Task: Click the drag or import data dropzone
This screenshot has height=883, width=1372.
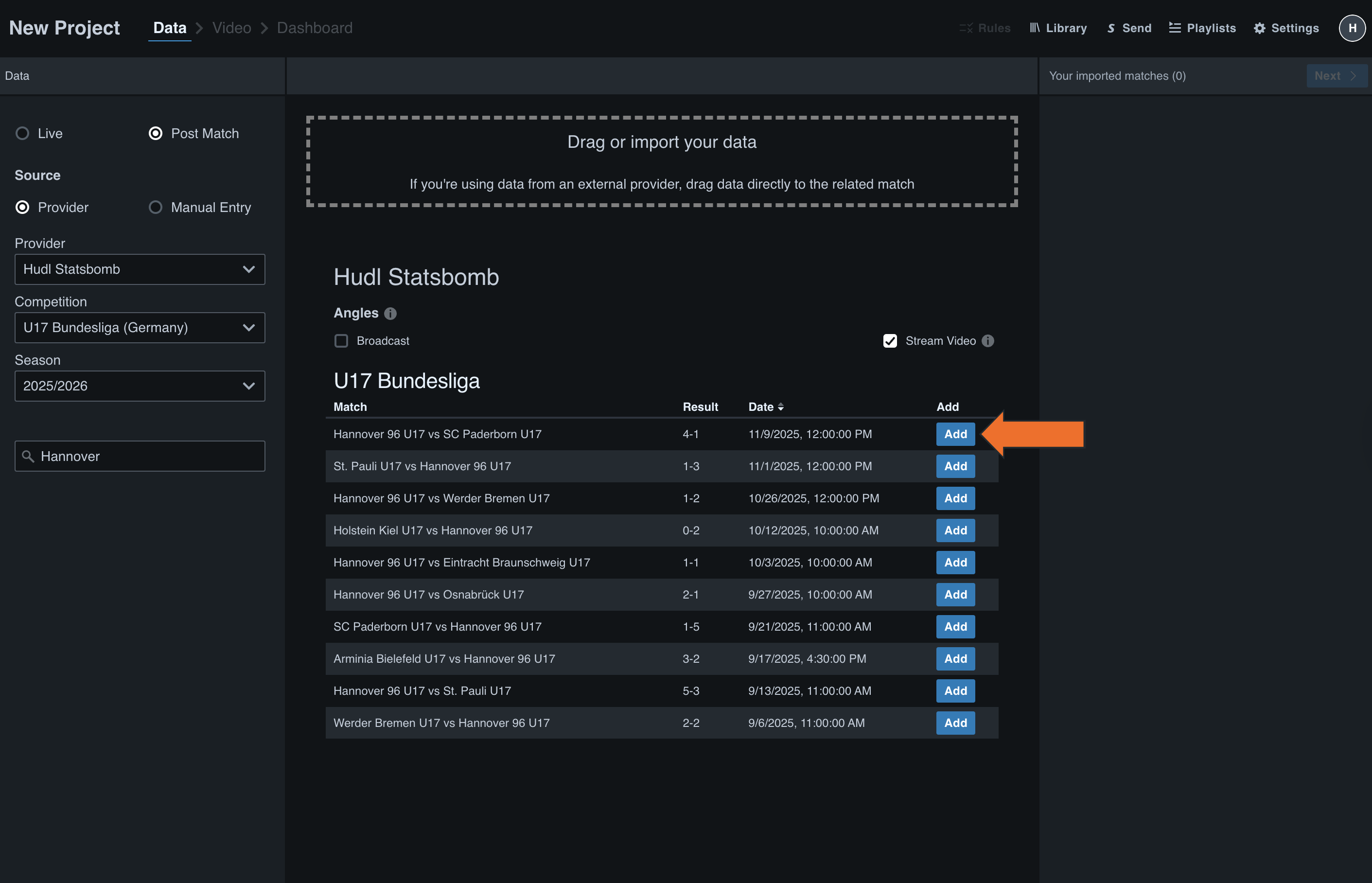Action: tap(662, 161)
